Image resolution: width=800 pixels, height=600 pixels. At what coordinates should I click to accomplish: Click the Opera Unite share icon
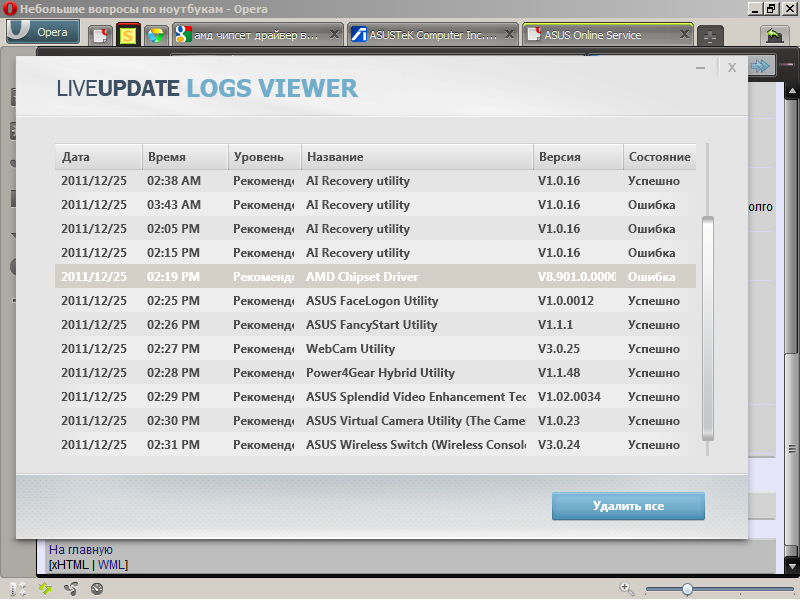tap(71, 589)
